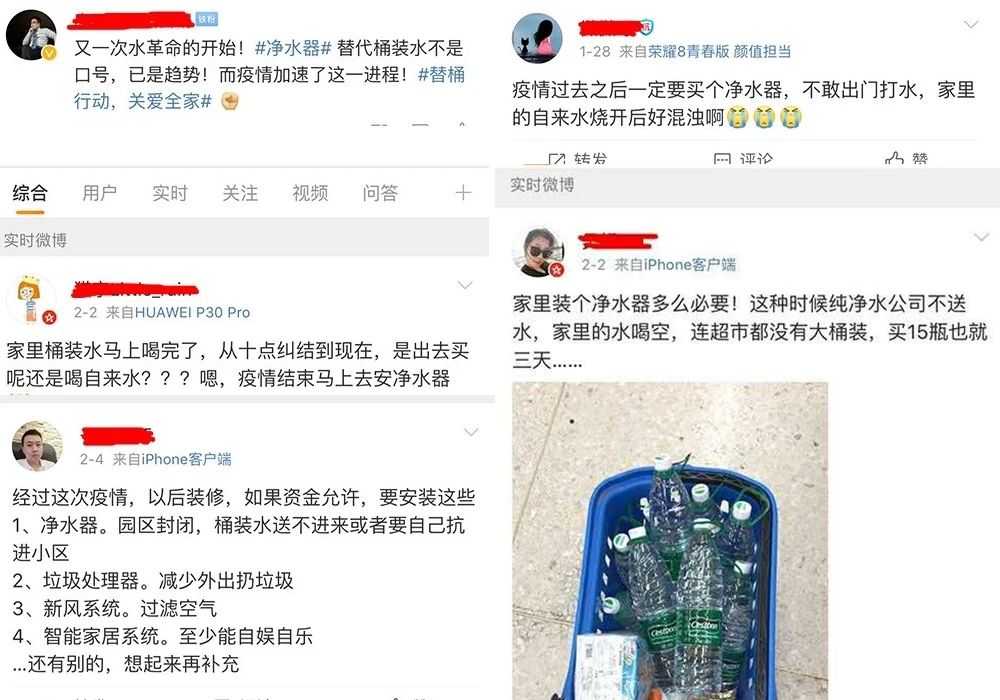Switch to the 实时 tab
This screenshot has width=1000, height=700.
pos(170,193)
